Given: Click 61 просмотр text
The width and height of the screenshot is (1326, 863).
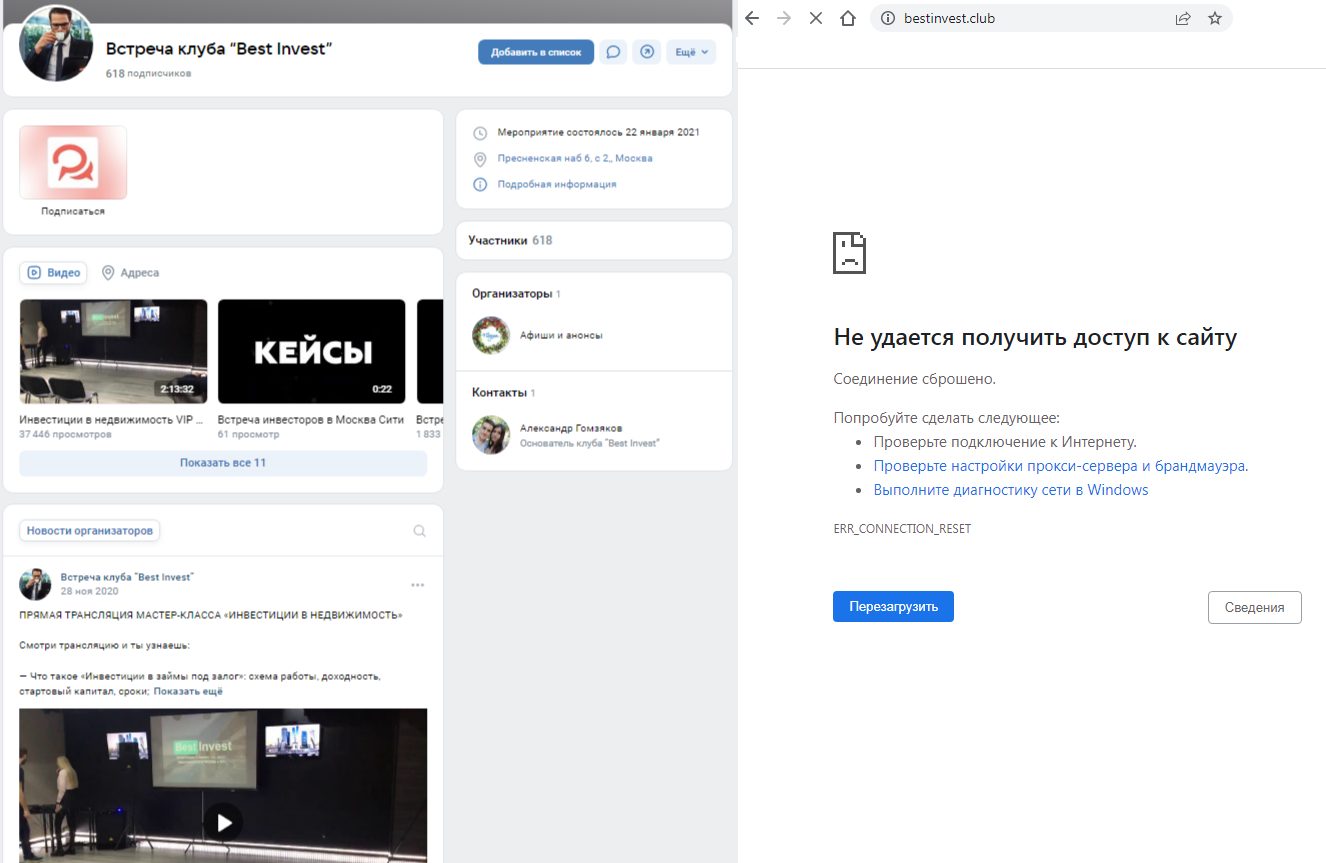Looking at the screenshot, I should pyautogui.click(x=248, y=435).
